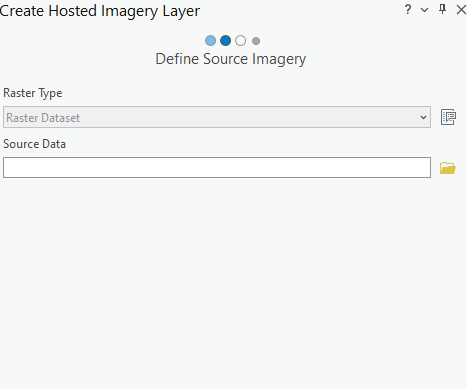
Task: Toggle auto-hide with the pin icon
Action: (442, 9)
